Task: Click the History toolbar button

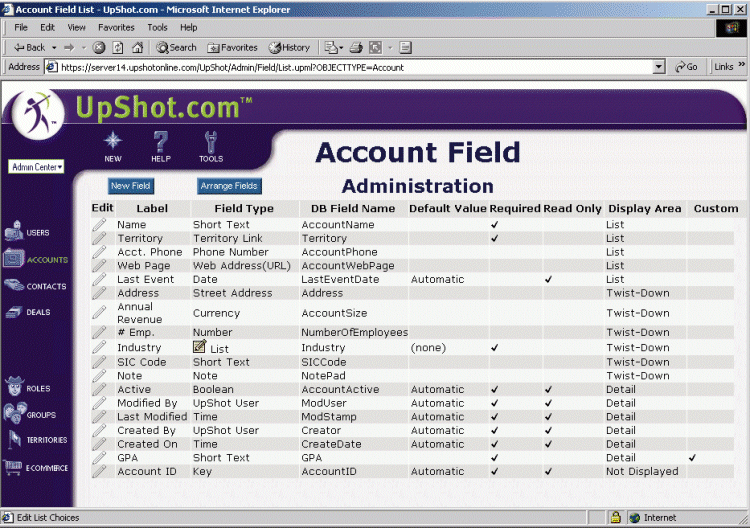Action: pos(289,47)
